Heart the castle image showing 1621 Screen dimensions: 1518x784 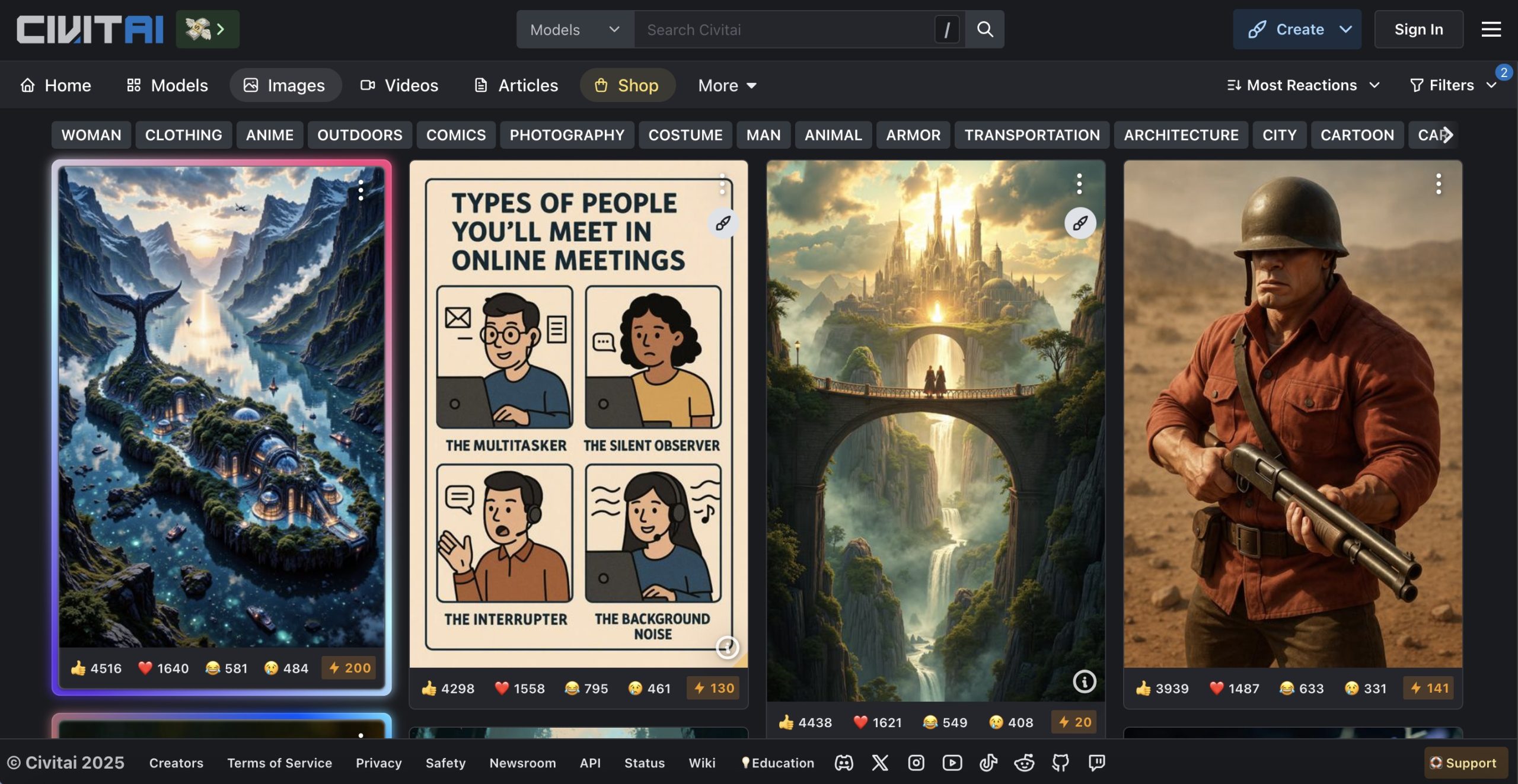(x=878, y=722)
